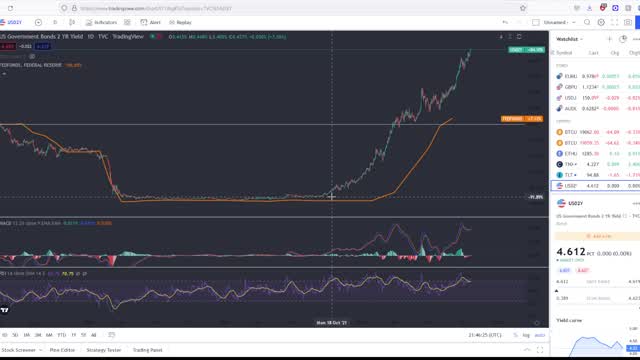Select the USDJ watchlist row
The height and width of the screenshot is (360, 640).
point(596,98)
